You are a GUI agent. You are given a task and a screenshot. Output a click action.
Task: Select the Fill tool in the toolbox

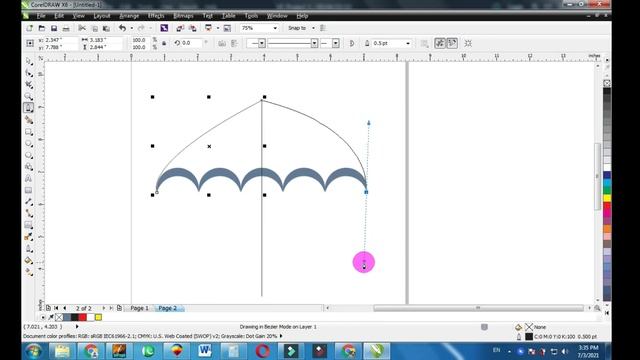[x=29, y=260]
